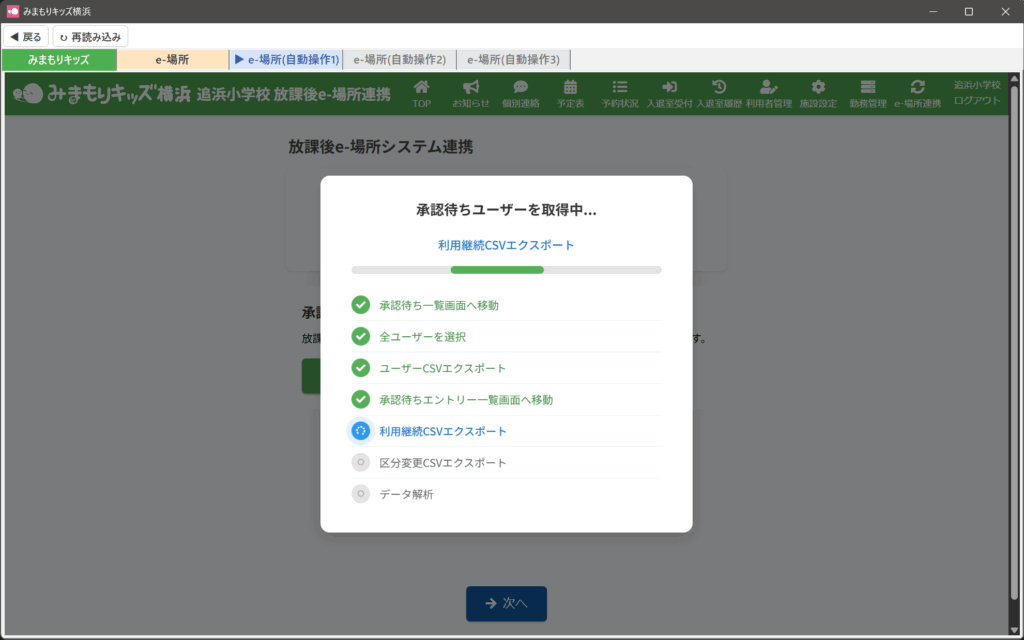Image resolution: width=1024 pixels, height=640 pixels.
Task: Click the green progress bar in dialog
Action: (x=497, y=270)
